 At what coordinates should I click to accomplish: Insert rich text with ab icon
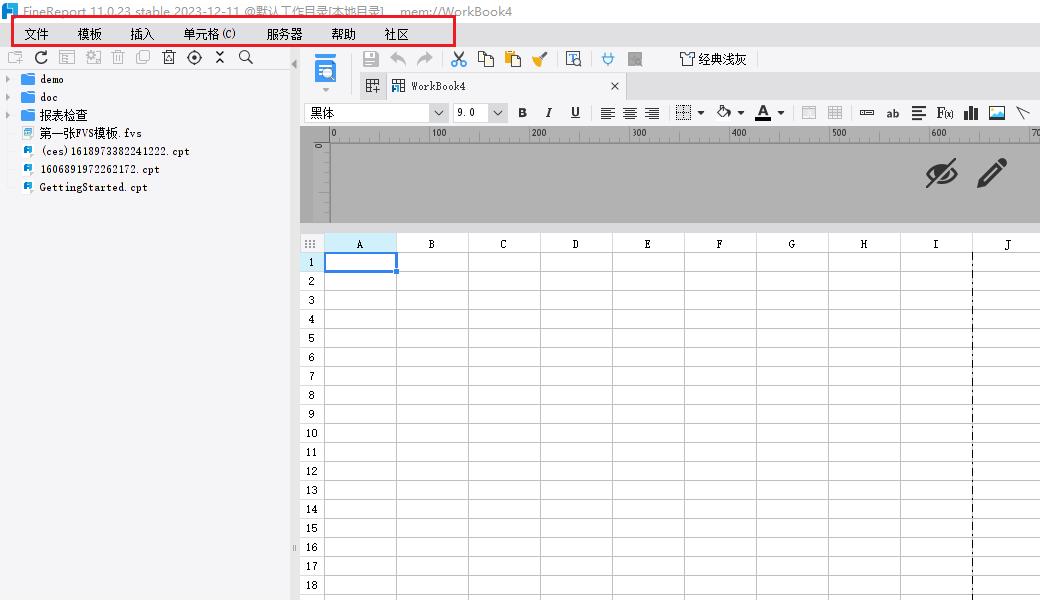click(x=893, y=113)
